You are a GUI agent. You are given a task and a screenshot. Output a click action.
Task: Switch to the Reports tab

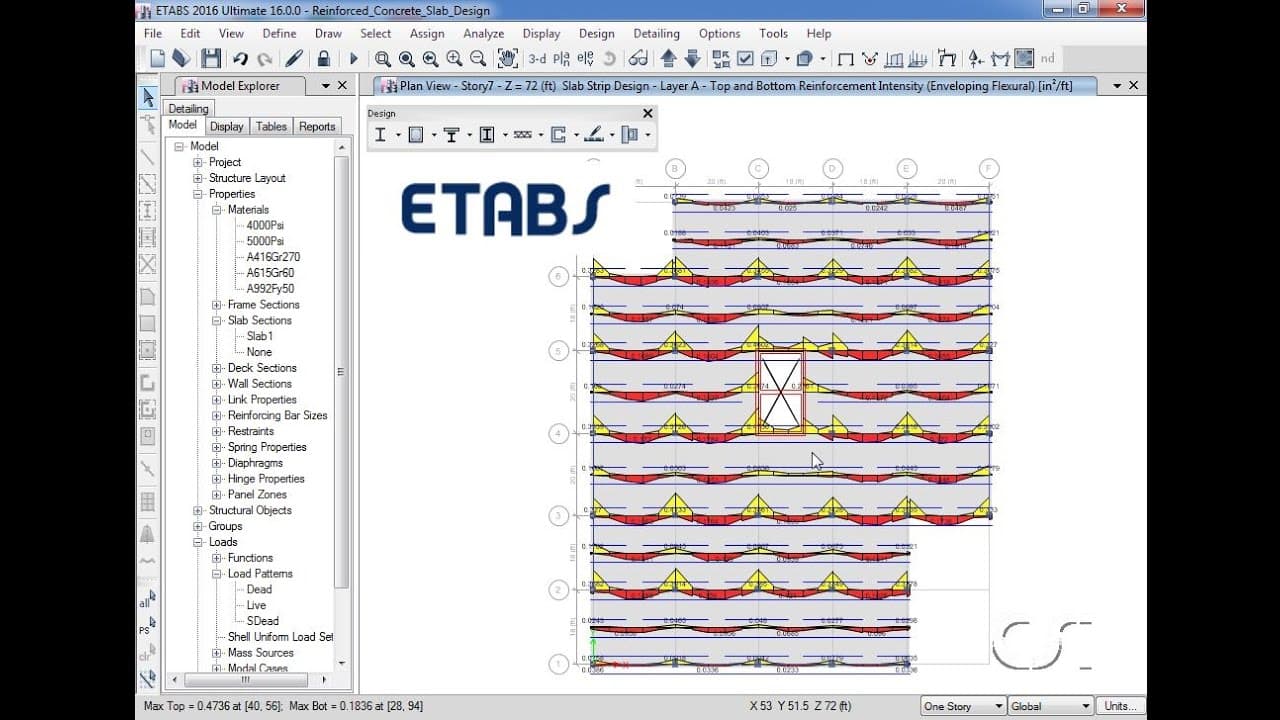[x=317, y=126]
